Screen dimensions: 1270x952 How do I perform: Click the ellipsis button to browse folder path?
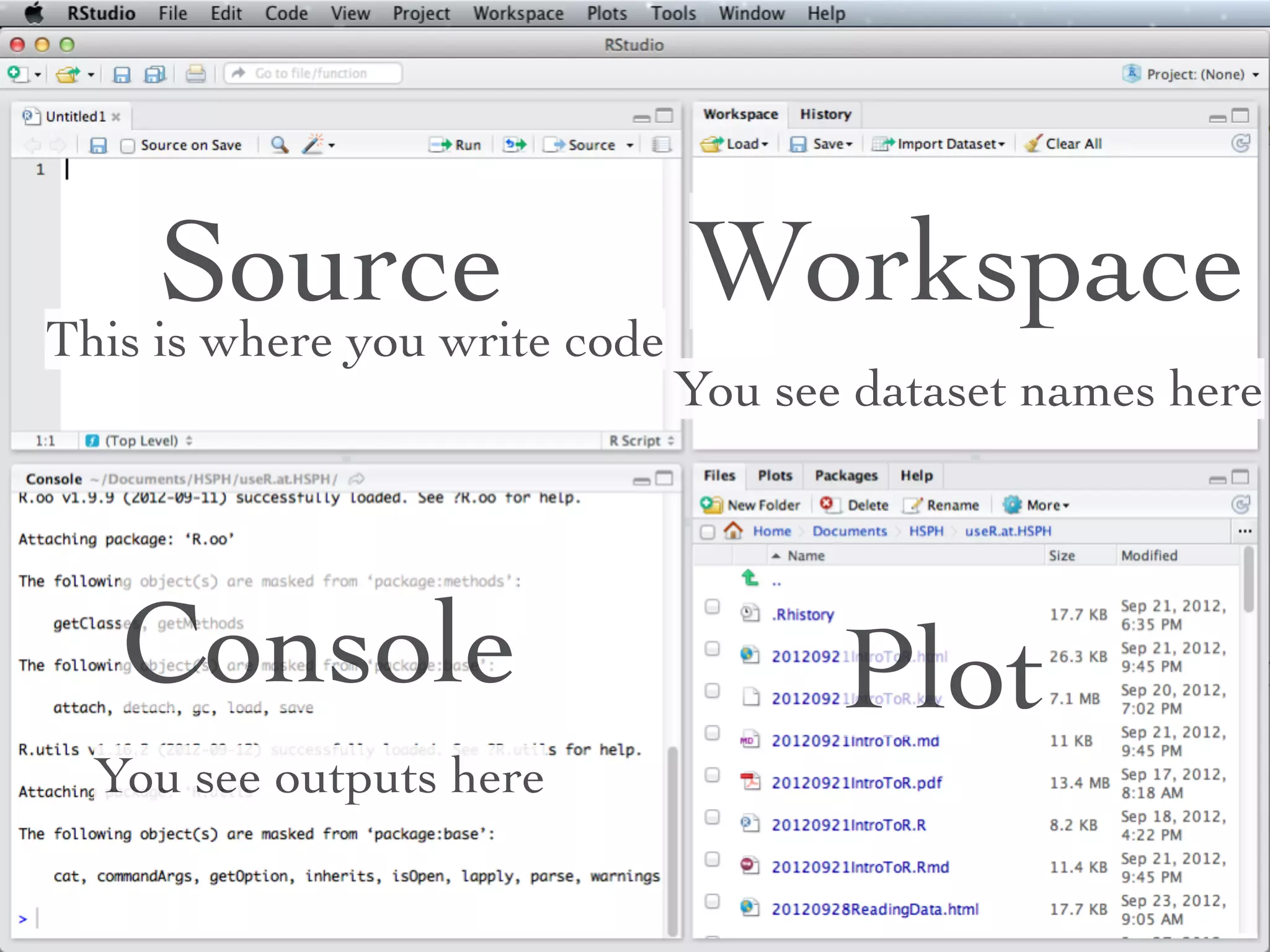click(1245, 531)
